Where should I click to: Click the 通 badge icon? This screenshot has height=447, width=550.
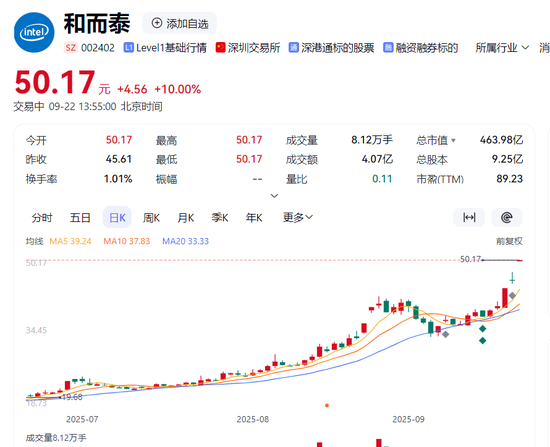coord(294,47)
